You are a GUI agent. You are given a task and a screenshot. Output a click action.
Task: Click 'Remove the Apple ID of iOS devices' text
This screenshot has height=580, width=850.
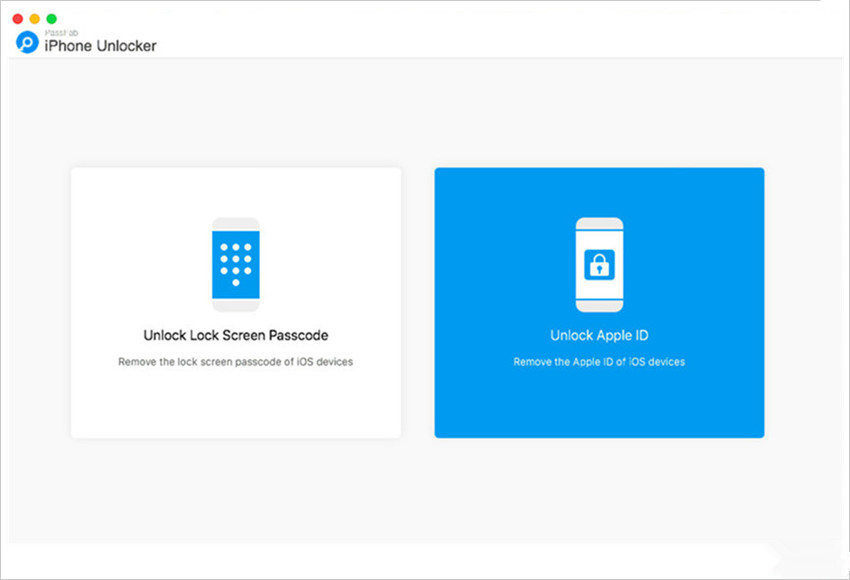pyautogui.click(x=599, y=362)
